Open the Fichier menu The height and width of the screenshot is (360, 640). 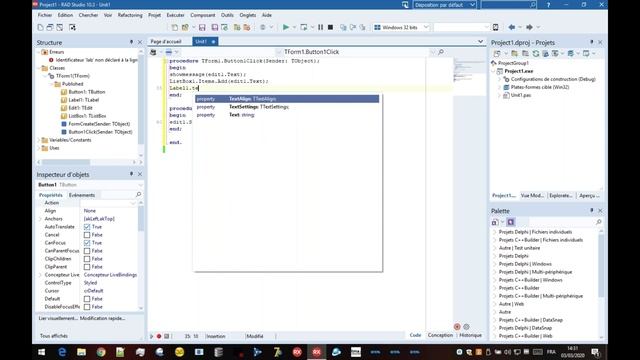(45, 15)
